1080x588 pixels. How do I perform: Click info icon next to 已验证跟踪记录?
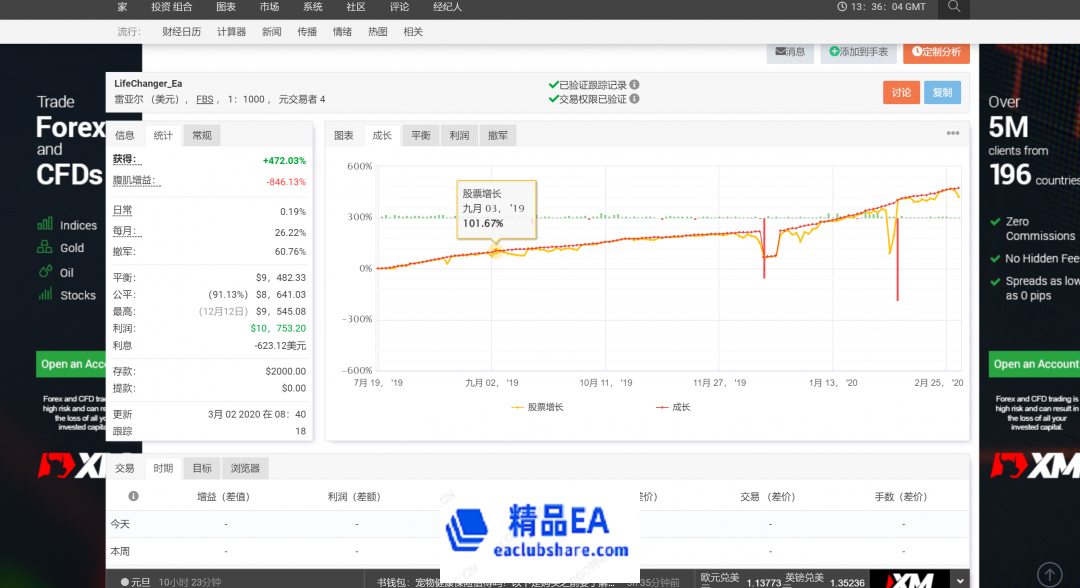point(635,85)
